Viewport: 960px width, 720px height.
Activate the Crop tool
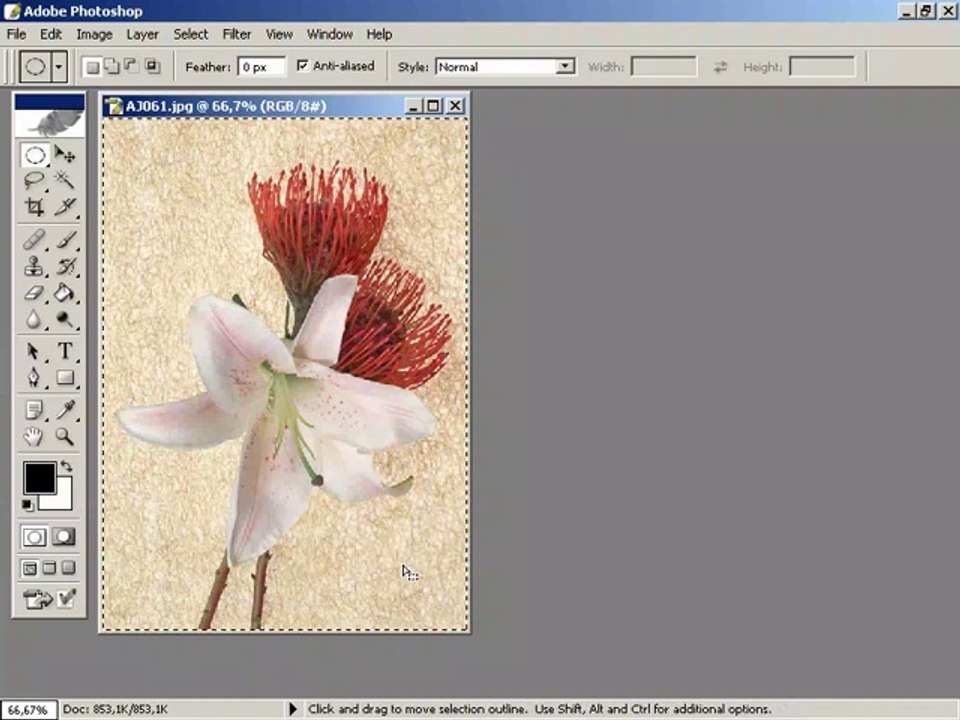click(34, 208)
